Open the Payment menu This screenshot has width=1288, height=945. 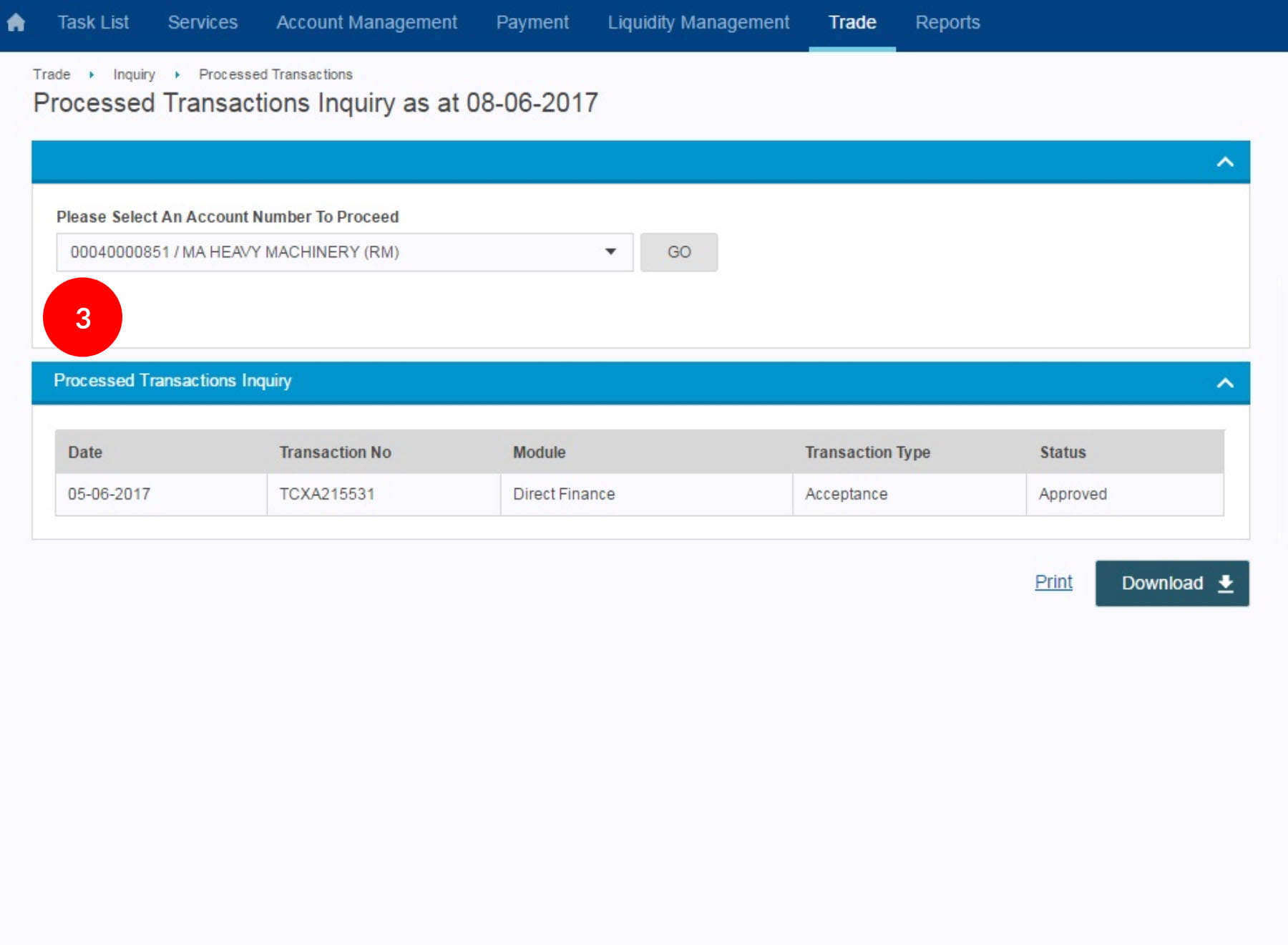532,23
